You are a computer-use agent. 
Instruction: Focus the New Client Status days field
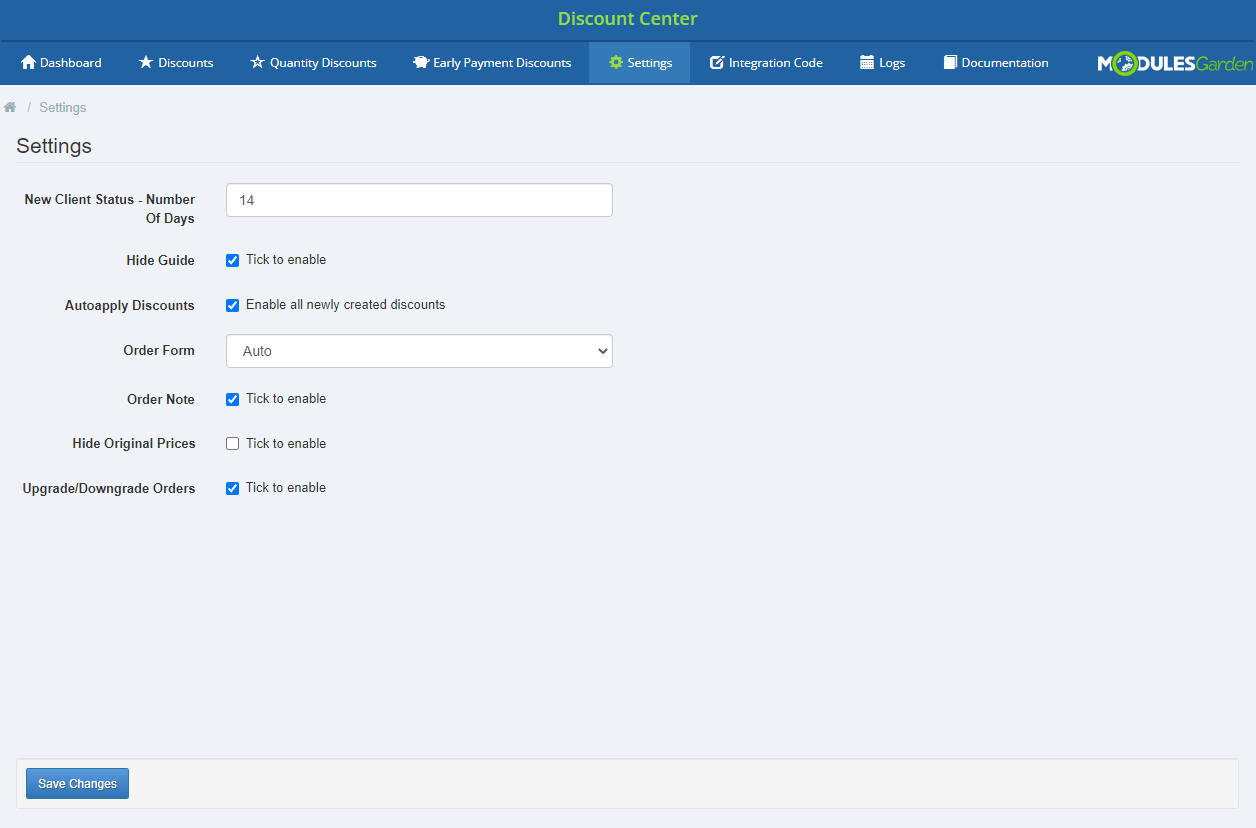coord(419,200)
